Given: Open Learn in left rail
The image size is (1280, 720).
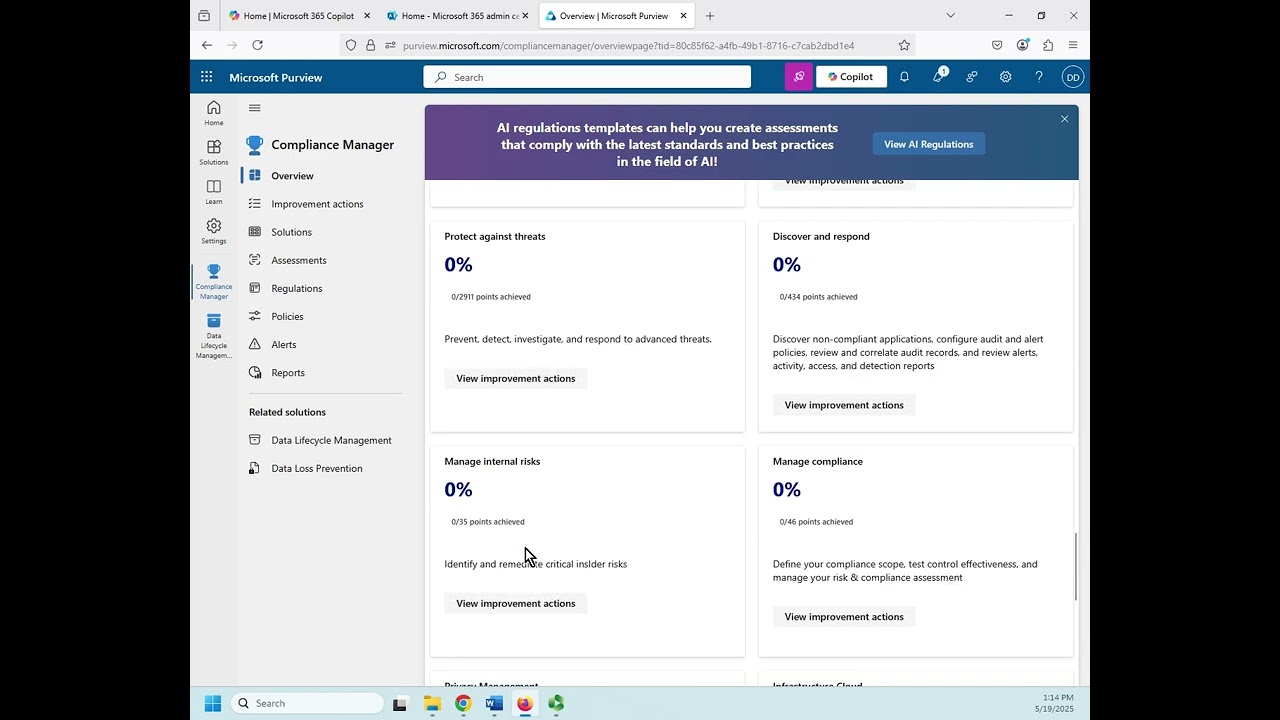Looking at the screenshot, I should tap(214, 192).
